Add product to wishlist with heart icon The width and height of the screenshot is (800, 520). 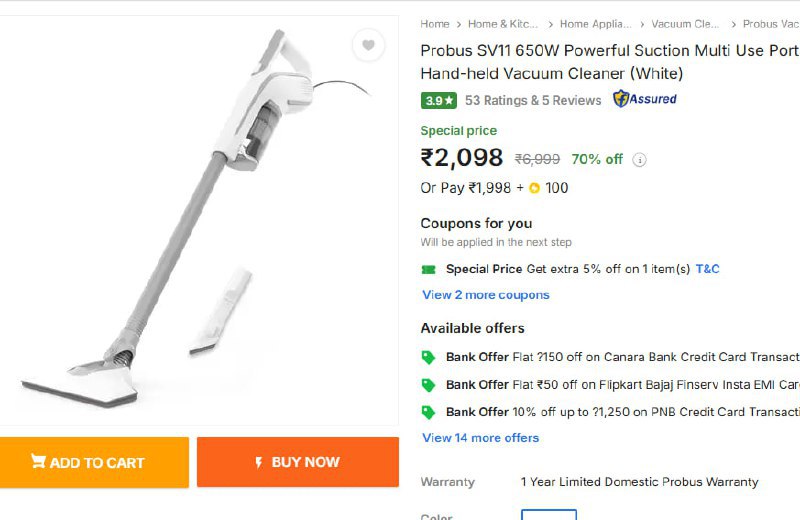368,45
